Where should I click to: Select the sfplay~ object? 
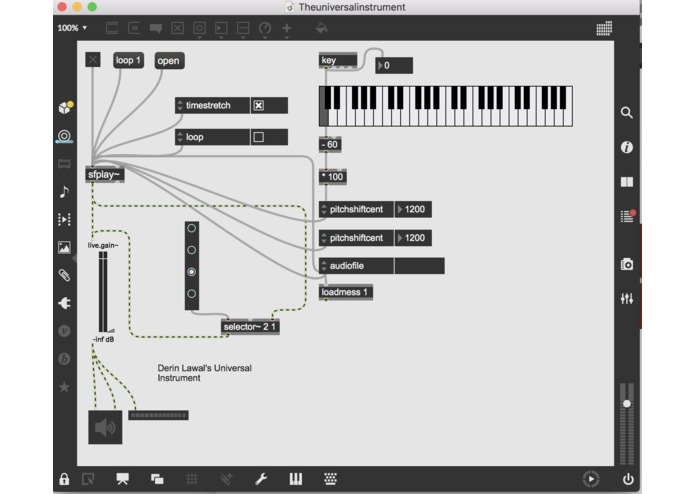(105, 175)
